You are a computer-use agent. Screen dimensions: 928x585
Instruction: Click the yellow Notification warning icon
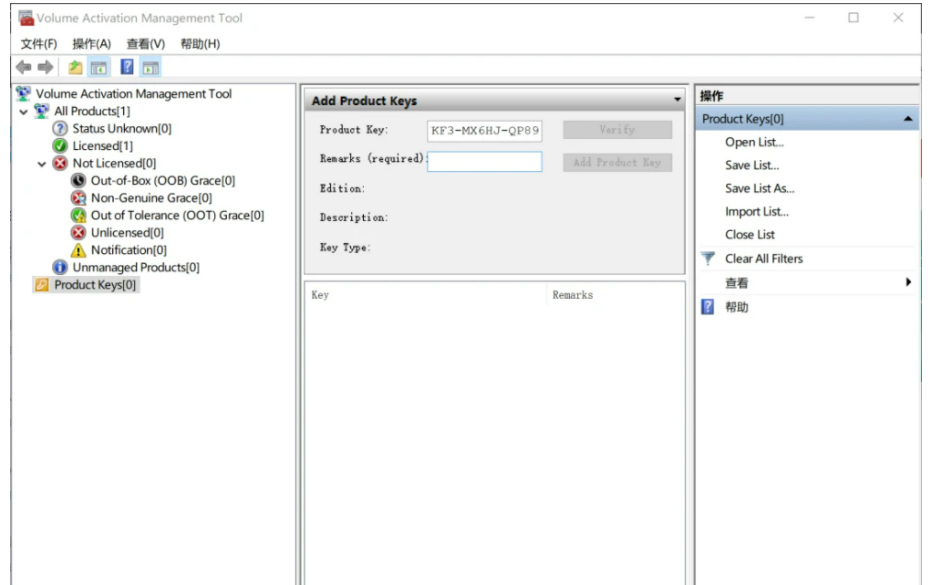point(78,250)
